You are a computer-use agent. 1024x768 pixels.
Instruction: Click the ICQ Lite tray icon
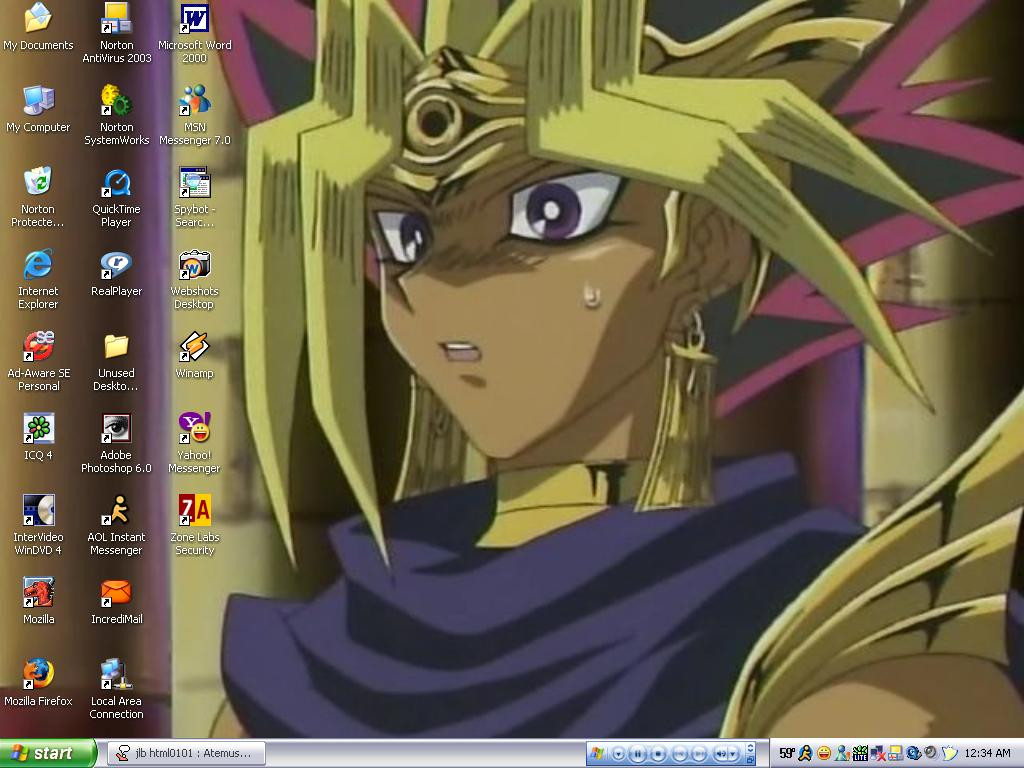tap(860, 753)
